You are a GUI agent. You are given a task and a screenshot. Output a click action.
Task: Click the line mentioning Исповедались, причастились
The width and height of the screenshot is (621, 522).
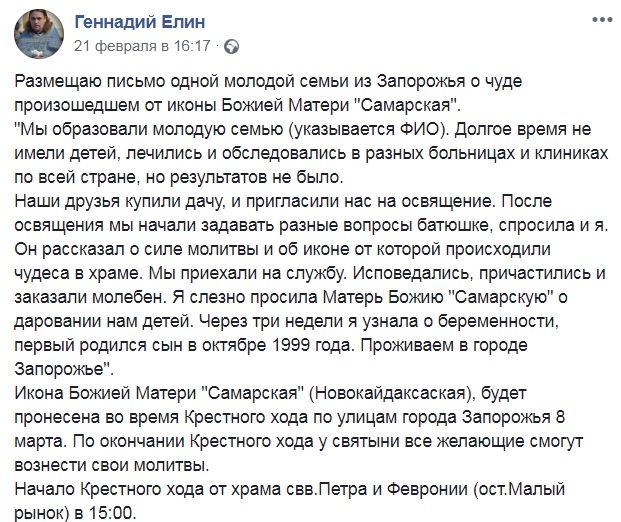pyautogui.click(x=310, y=273)
